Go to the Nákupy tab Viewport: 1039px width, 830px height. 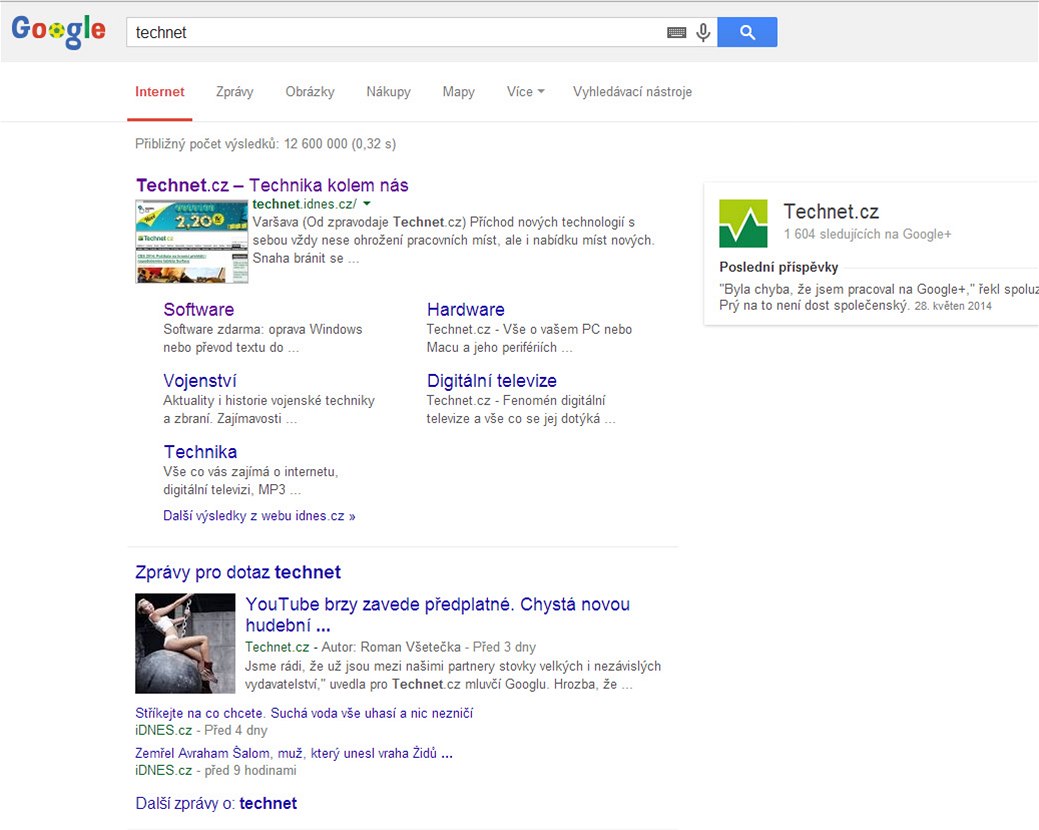388,92
